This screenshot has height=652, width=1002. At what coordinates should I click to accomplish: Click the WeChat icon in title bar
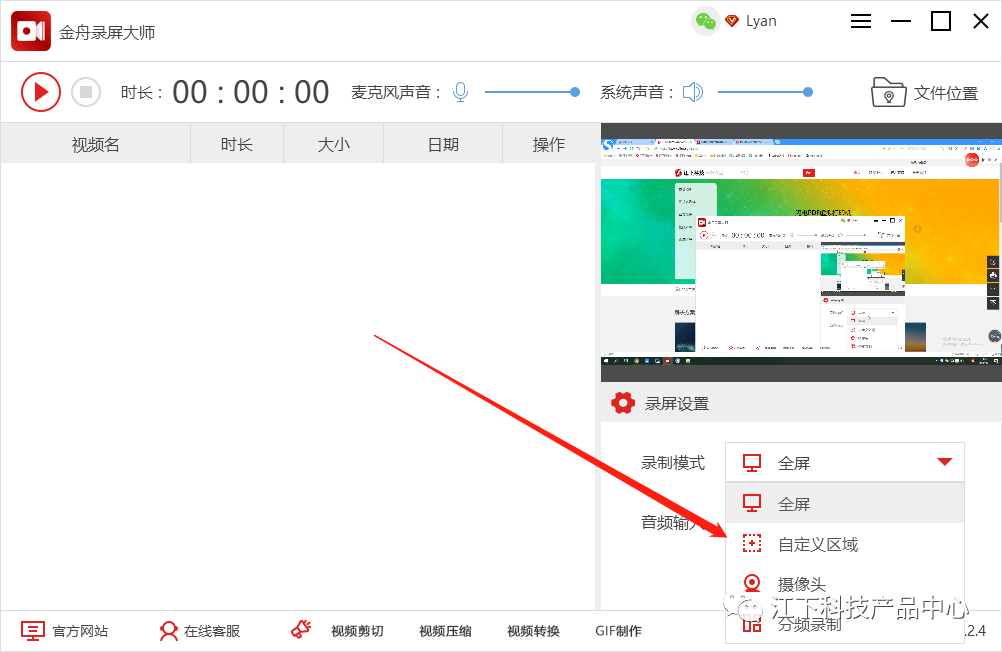point(705,21)
